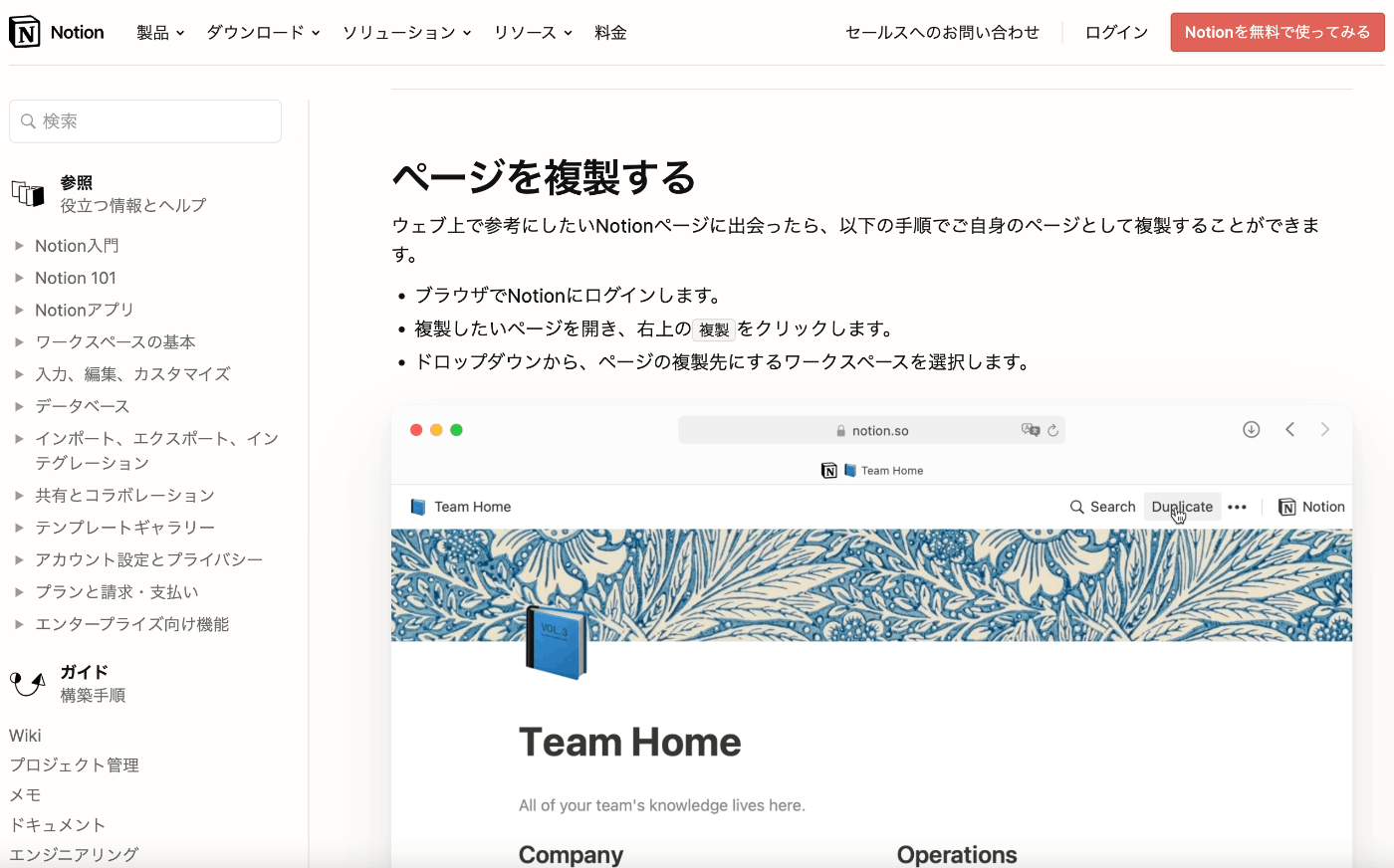This screenshot has height=868, width=1394.
Task: Click the lock icon in the notion.so address bar
Action: [841, 431]
